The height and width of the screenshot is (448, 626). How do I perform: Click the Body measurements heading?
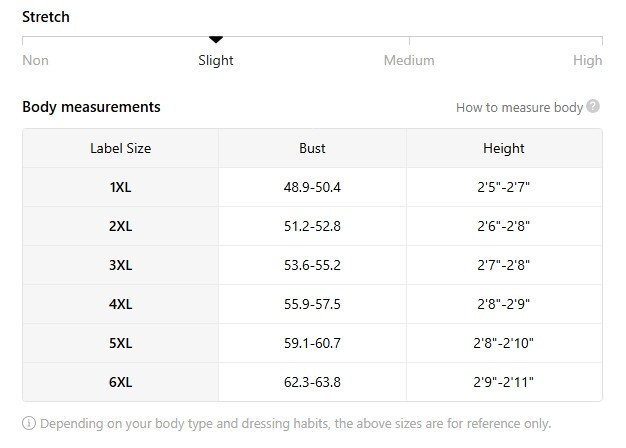pos(91,107)
